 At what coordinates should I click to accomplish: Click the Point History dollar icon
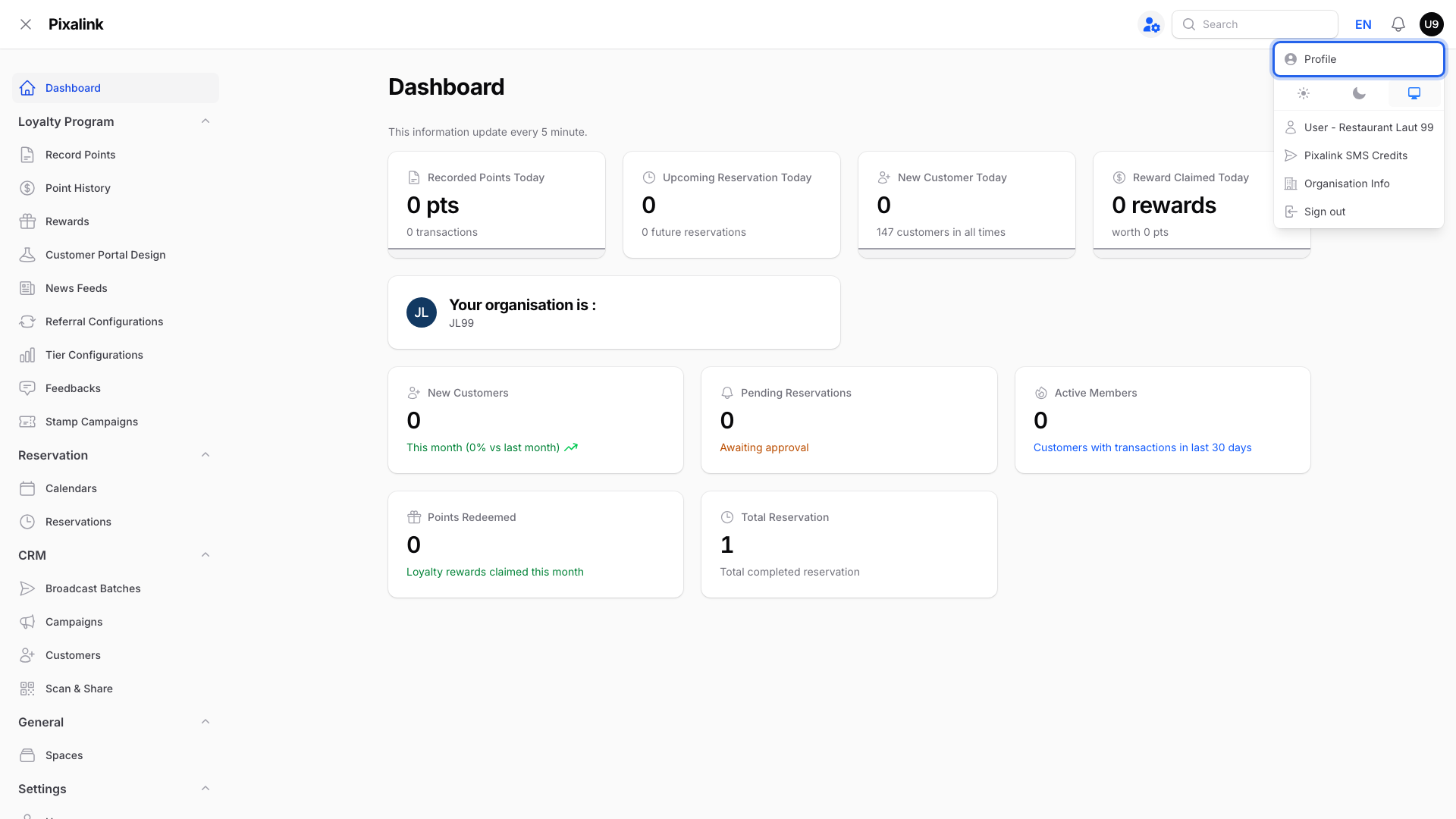pyautogui.click(x=27, y=188)
